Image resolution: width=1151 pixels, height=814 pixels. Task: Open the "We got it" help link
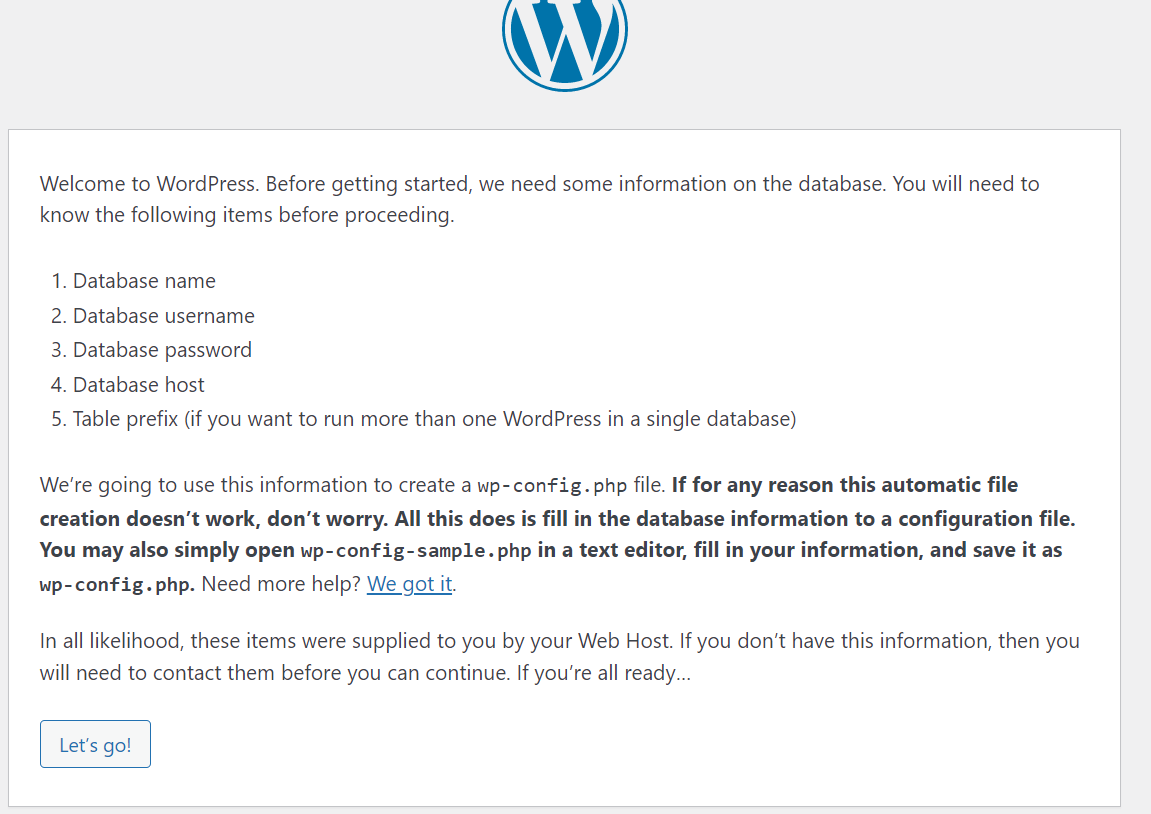[x=409, y=584]
